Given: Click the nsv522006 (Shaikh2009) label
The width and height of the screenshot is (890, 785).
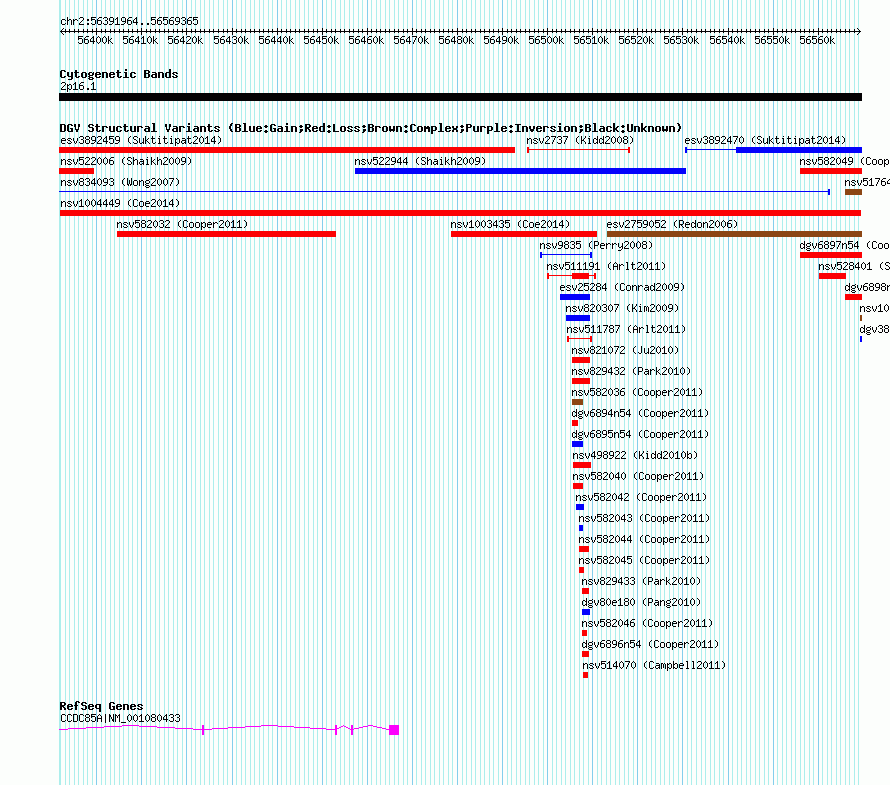Looking at the screenshot, I should [126, 161].
